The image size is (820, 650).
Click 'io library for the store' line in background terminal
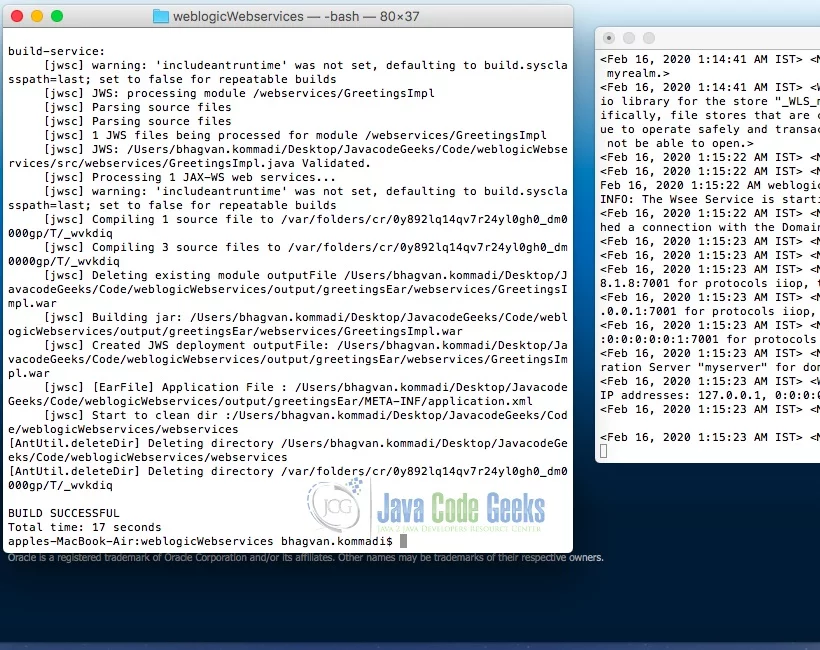(710, 101)
